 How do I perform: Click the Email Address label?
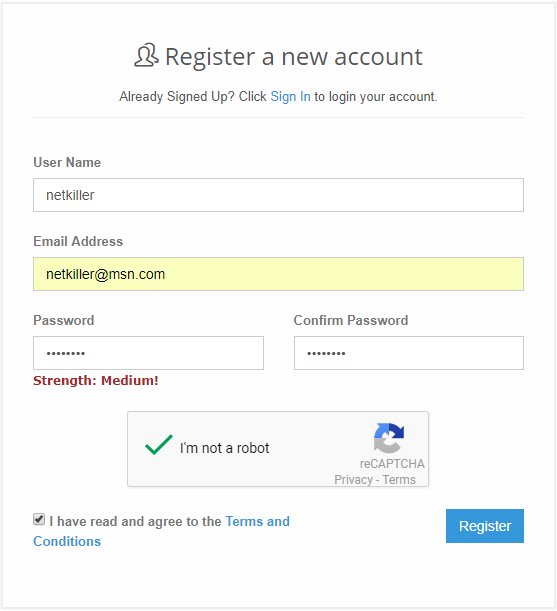[x=78, y=241]
